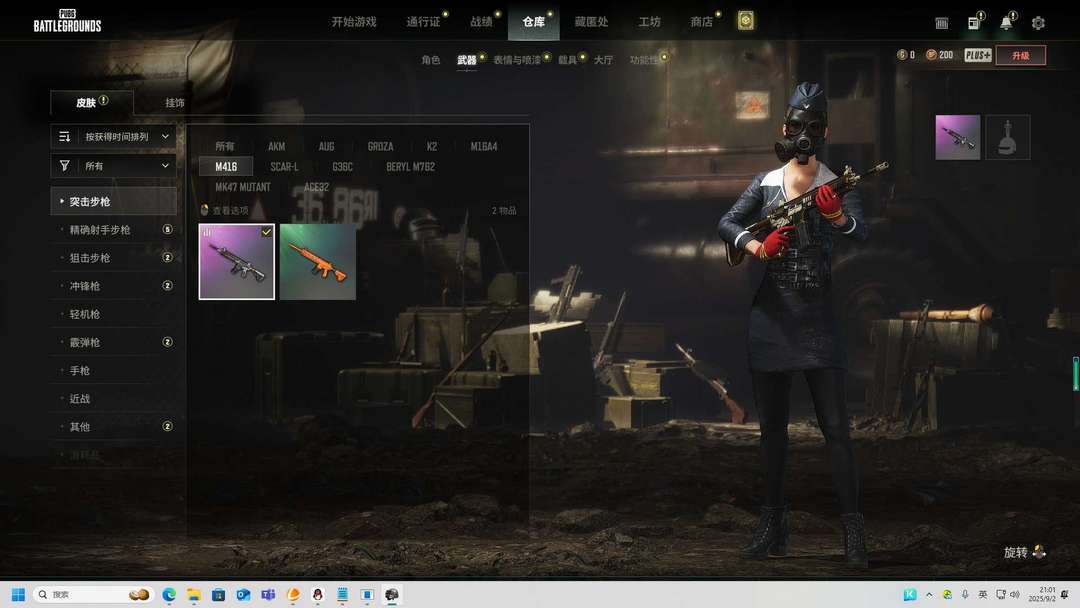Screen dimensions: 1080x608
Task: Open Microsoft Store from the taskbar
Action: (218, 594)
